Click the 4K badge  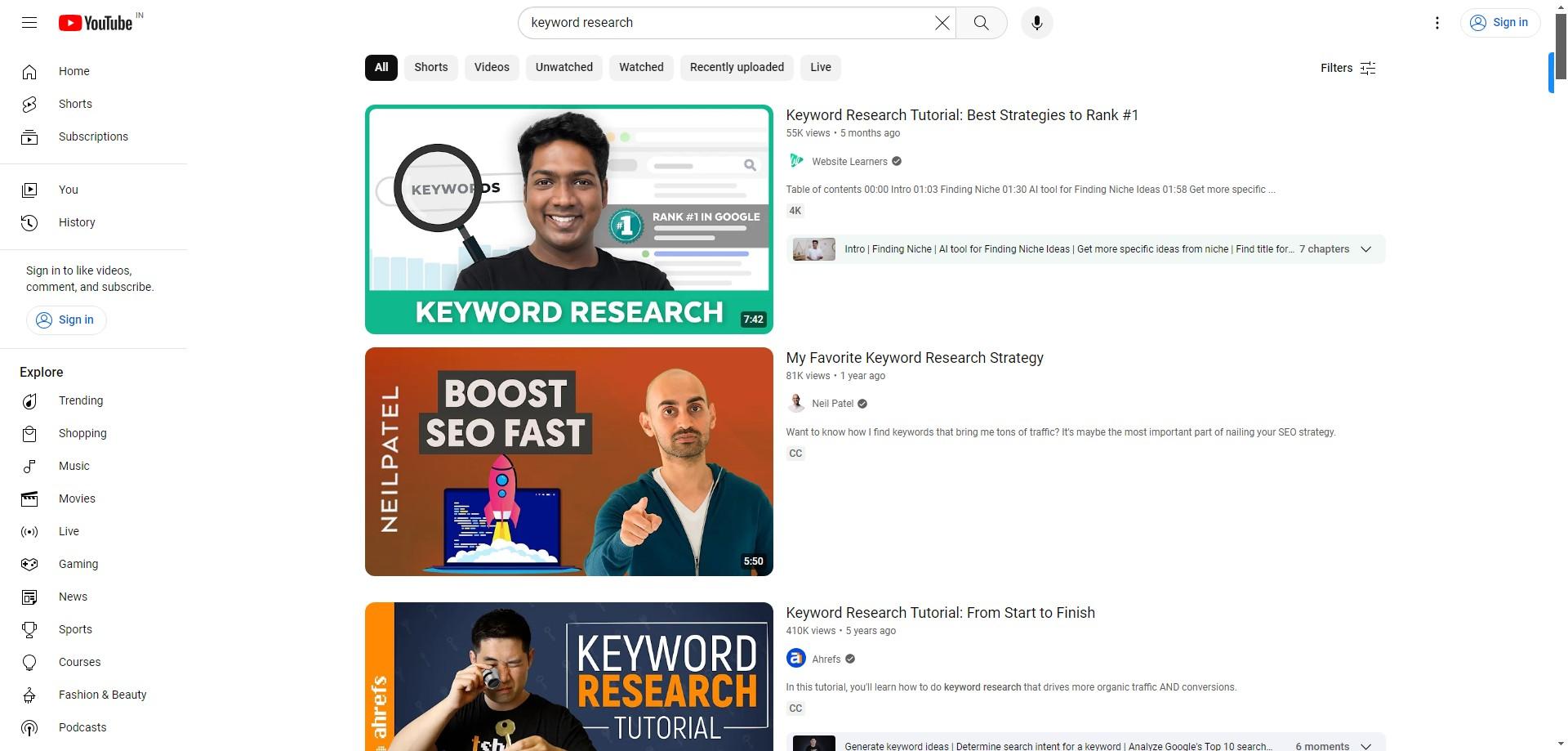795,211
